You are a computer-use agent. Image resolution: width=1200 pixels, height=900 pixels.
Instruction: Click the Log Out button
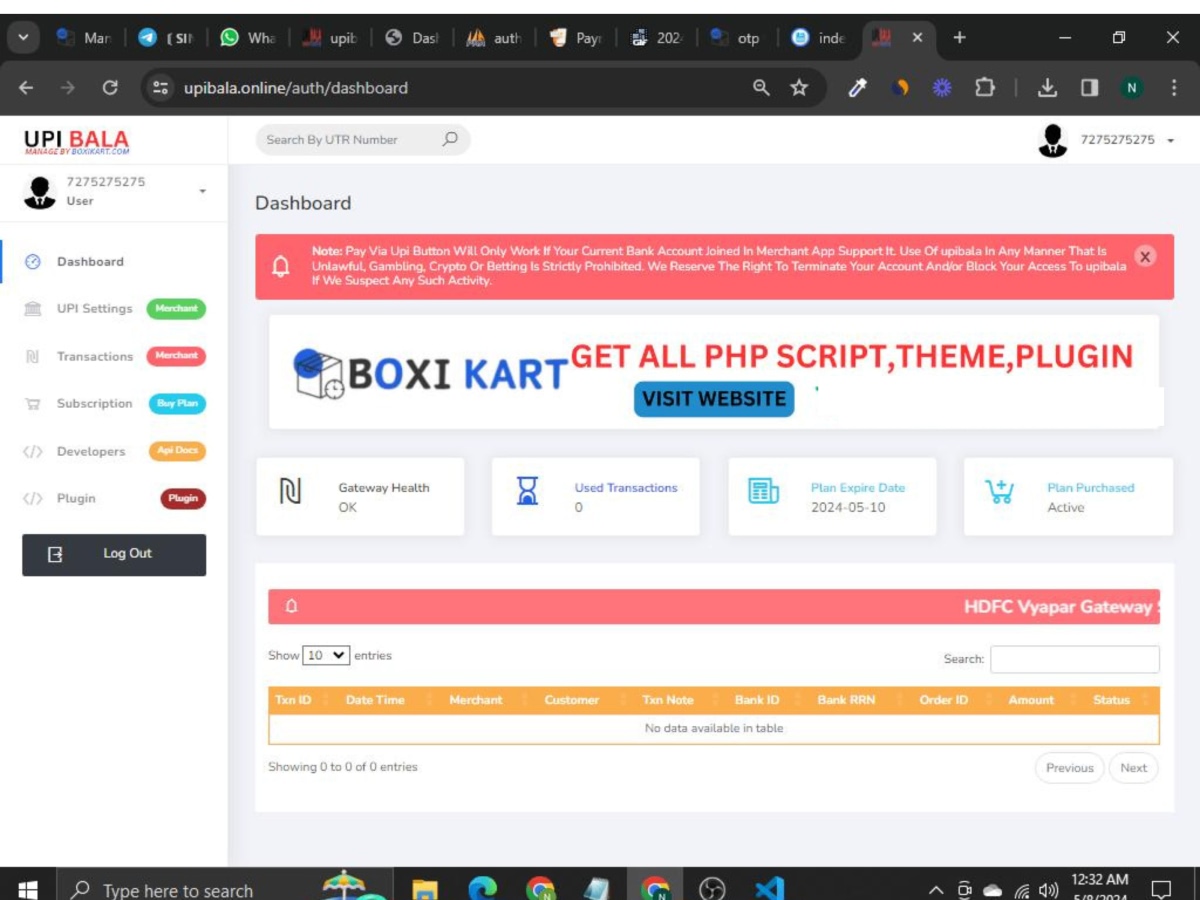(x=114, y=555)
